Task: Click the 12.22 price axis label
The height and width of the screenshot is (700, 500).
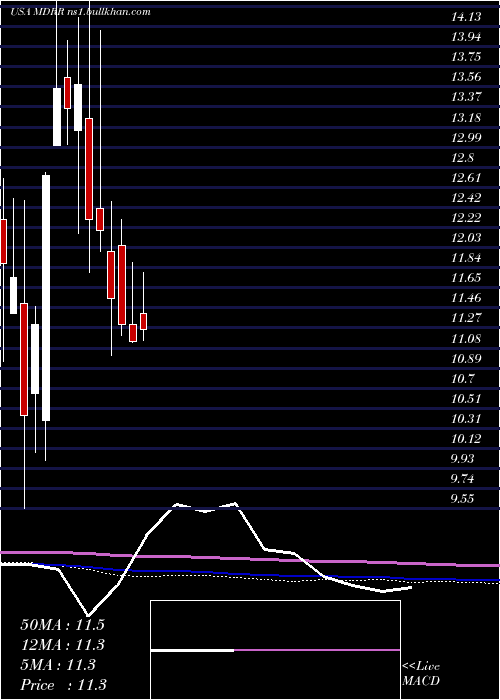Action: 466,218
